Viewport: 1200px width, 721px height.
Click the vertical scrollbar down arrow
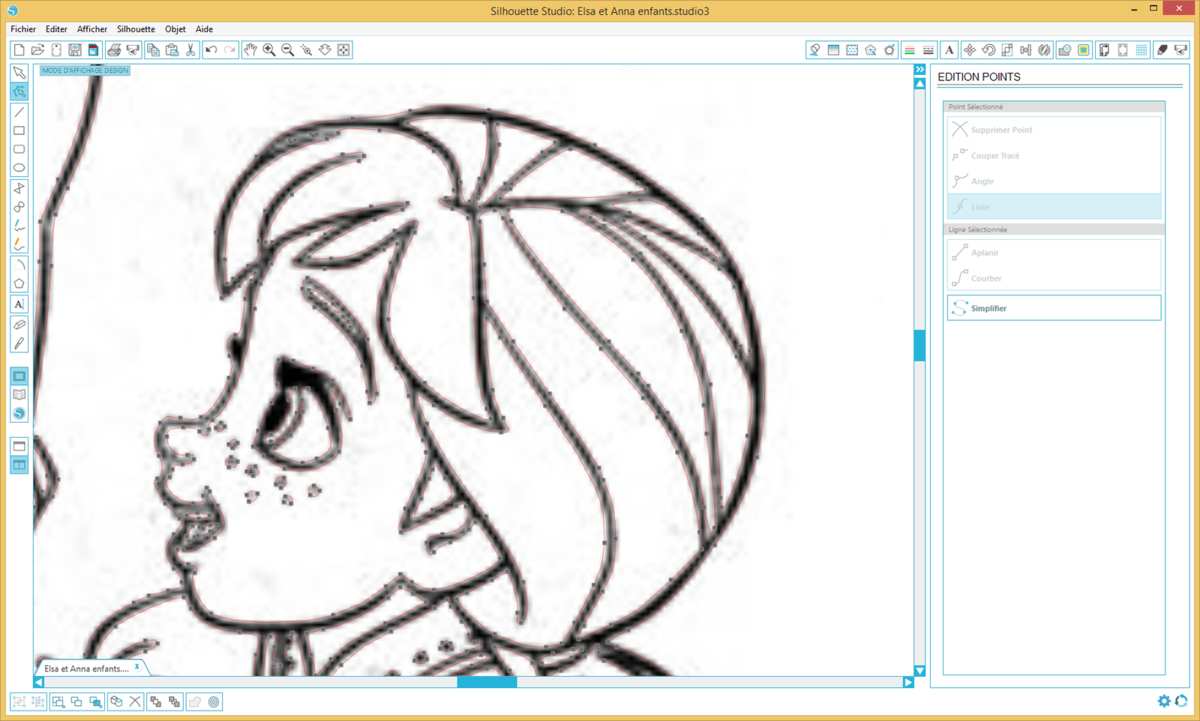tap(920, 670)
